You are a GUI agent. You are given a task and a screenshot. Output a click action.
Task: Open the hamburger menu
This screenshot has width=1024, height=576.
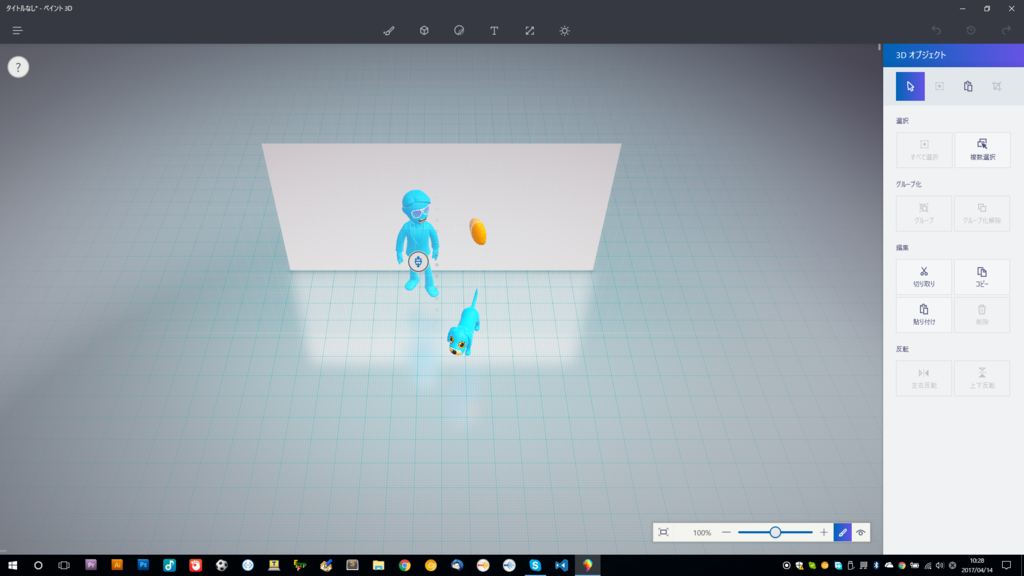pyautogui.click(x=18, y=31)
